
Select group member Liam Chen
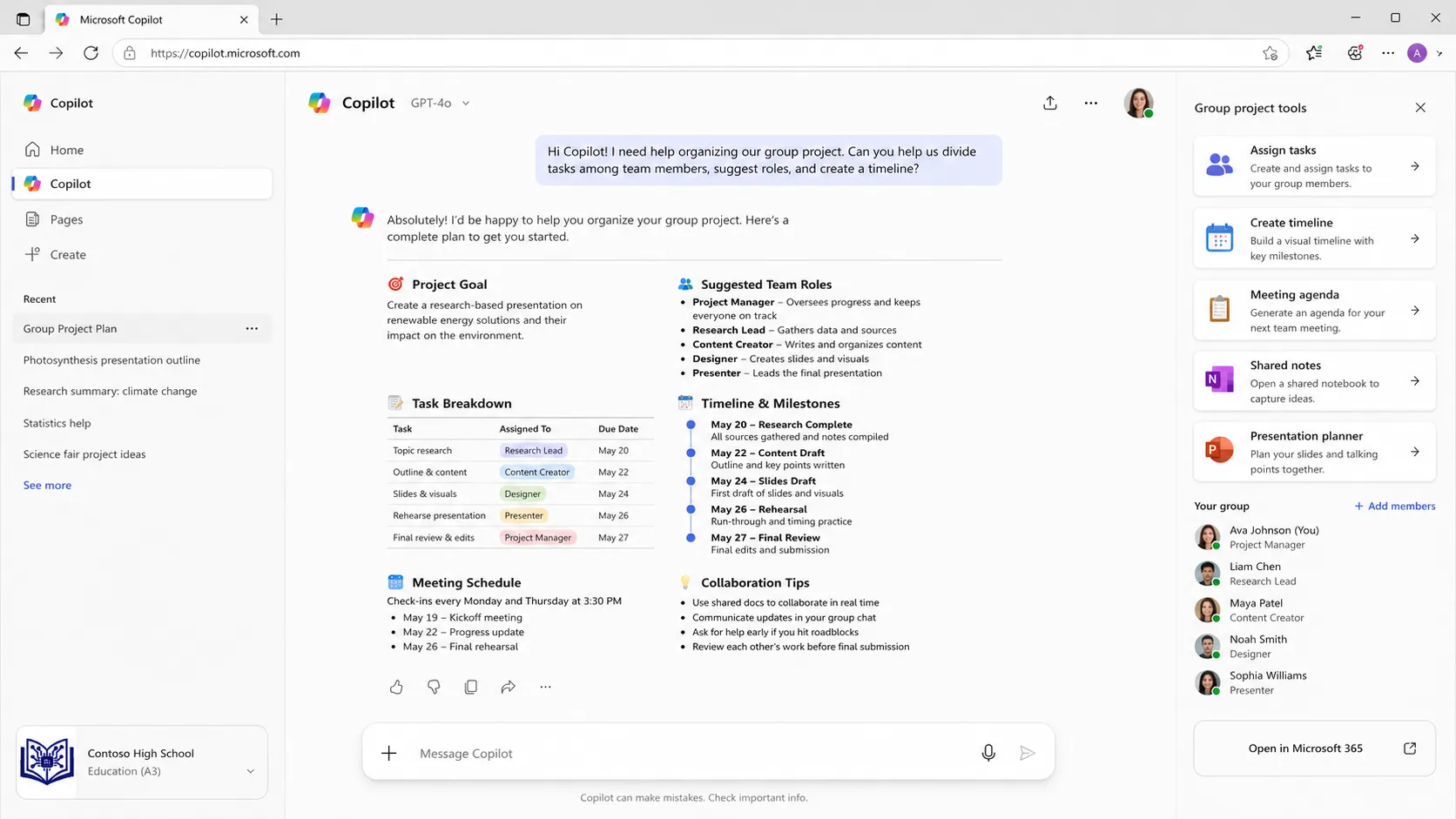(x=1314, y=574)
